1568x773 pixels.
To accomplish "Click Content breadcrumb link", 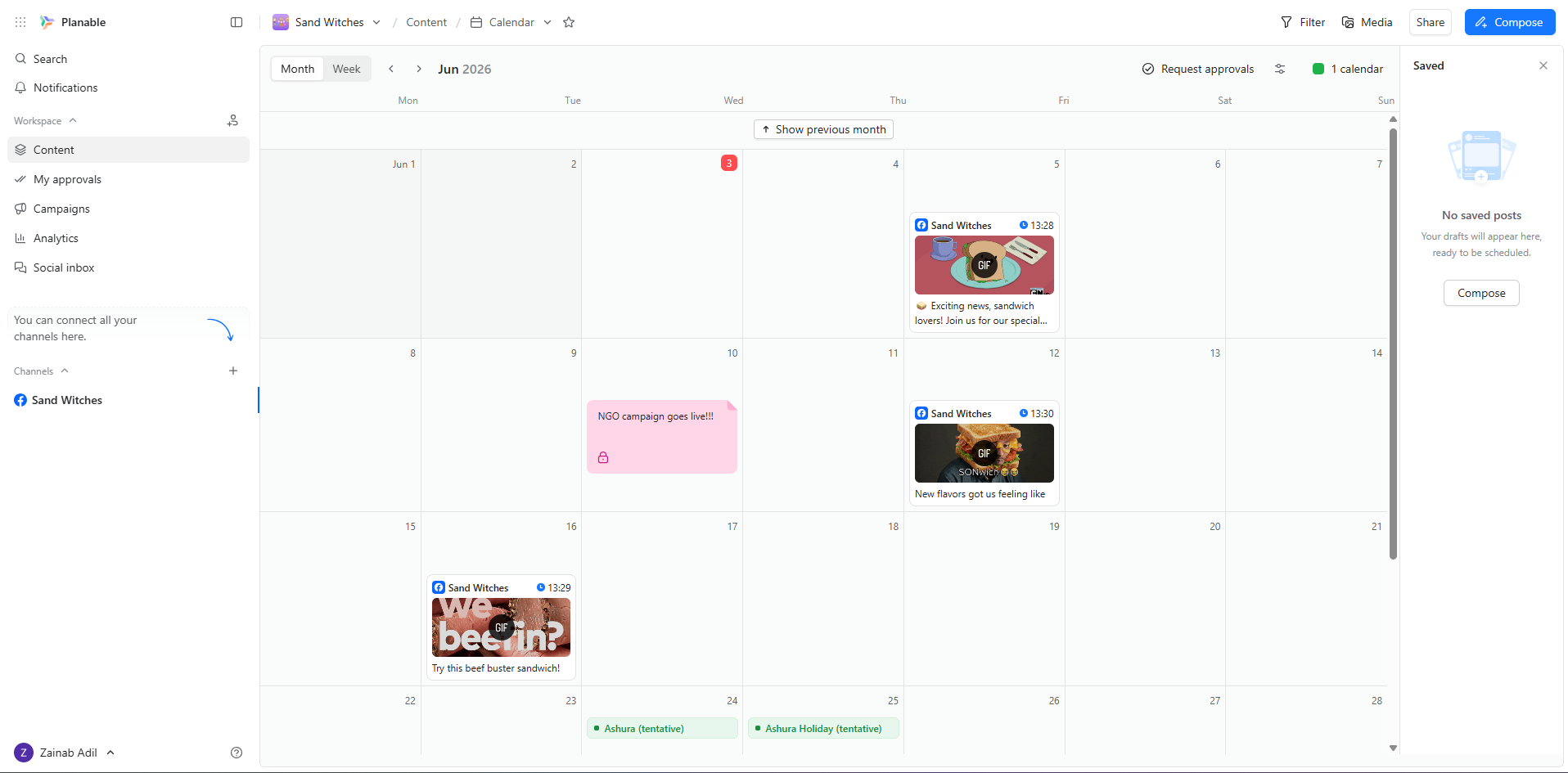I will (426, 22).
